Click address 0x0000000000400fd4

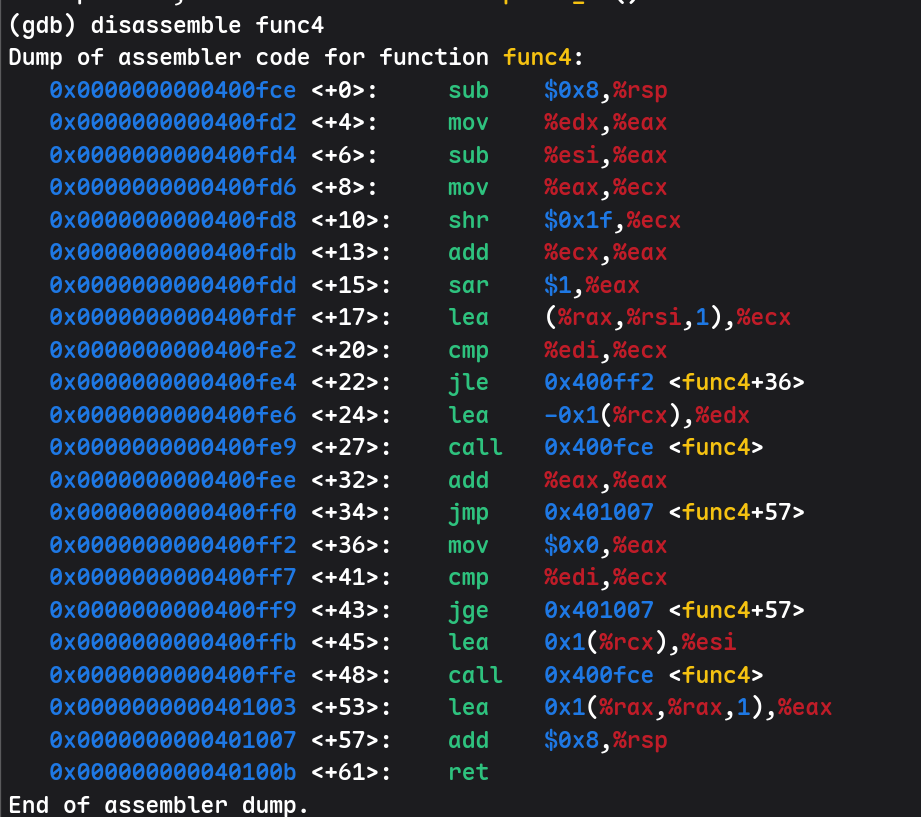(x=173, y=156)
